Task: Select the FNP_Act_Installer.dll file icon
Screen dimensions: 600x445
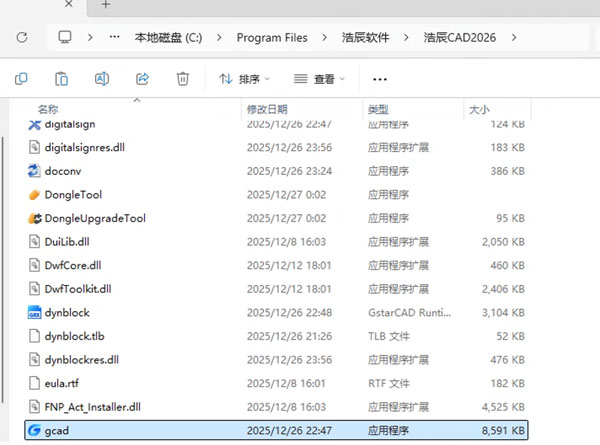Action: pyautogui.click(x=34, y=407)
